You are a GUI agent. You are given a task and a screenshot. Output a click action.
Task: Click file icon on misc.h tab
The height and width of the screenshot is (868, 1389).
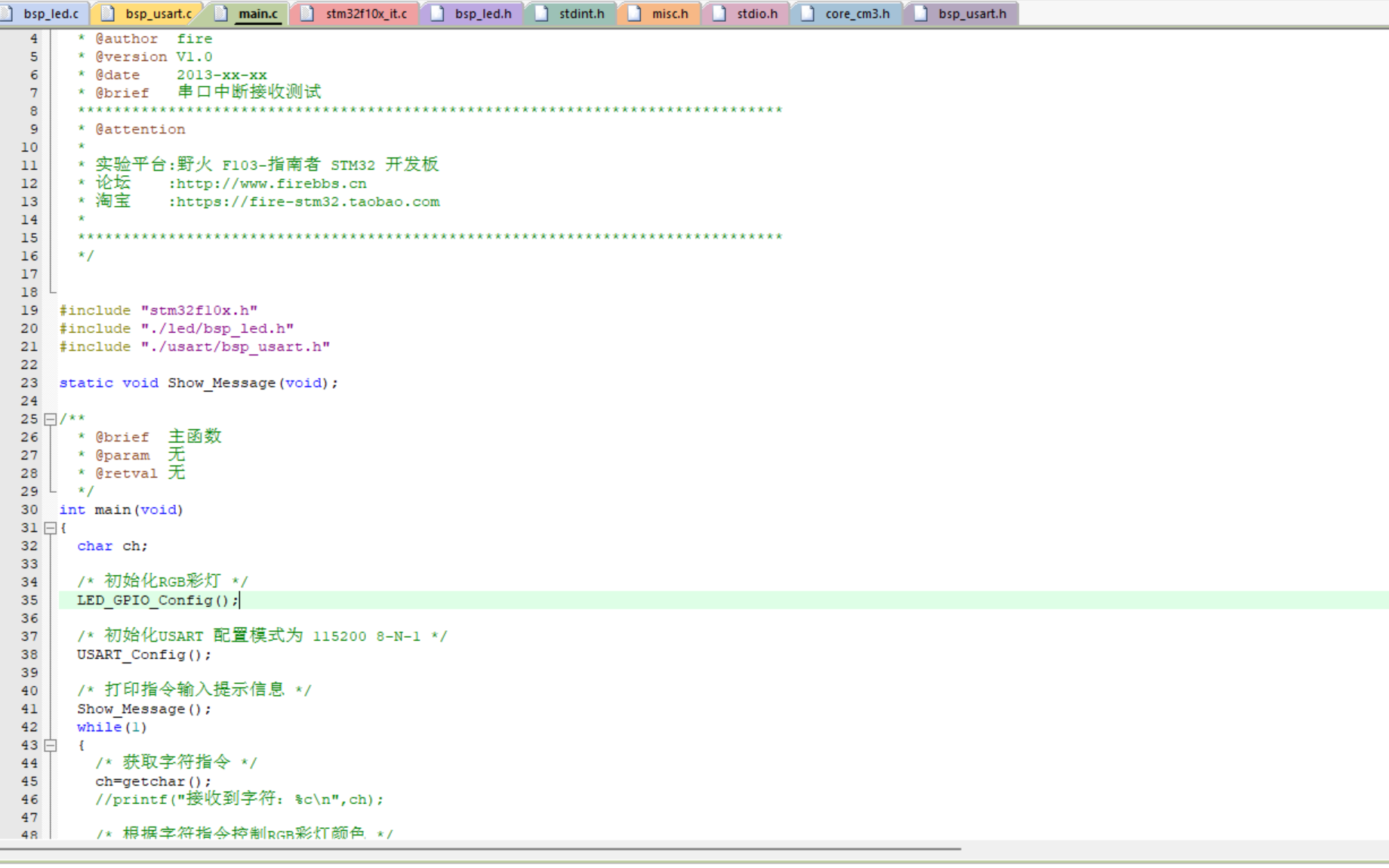(x=635, y=14)
